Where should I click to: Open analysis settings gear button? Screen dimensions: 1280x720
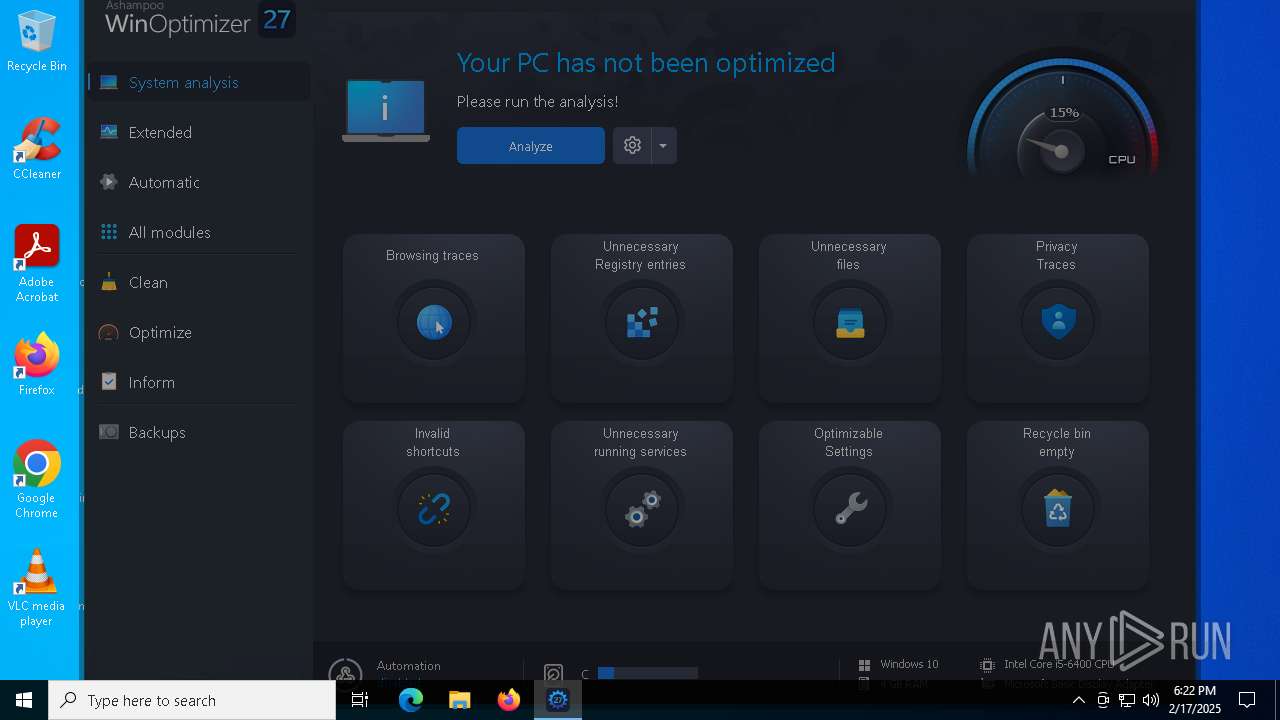(x=632, y=146)
